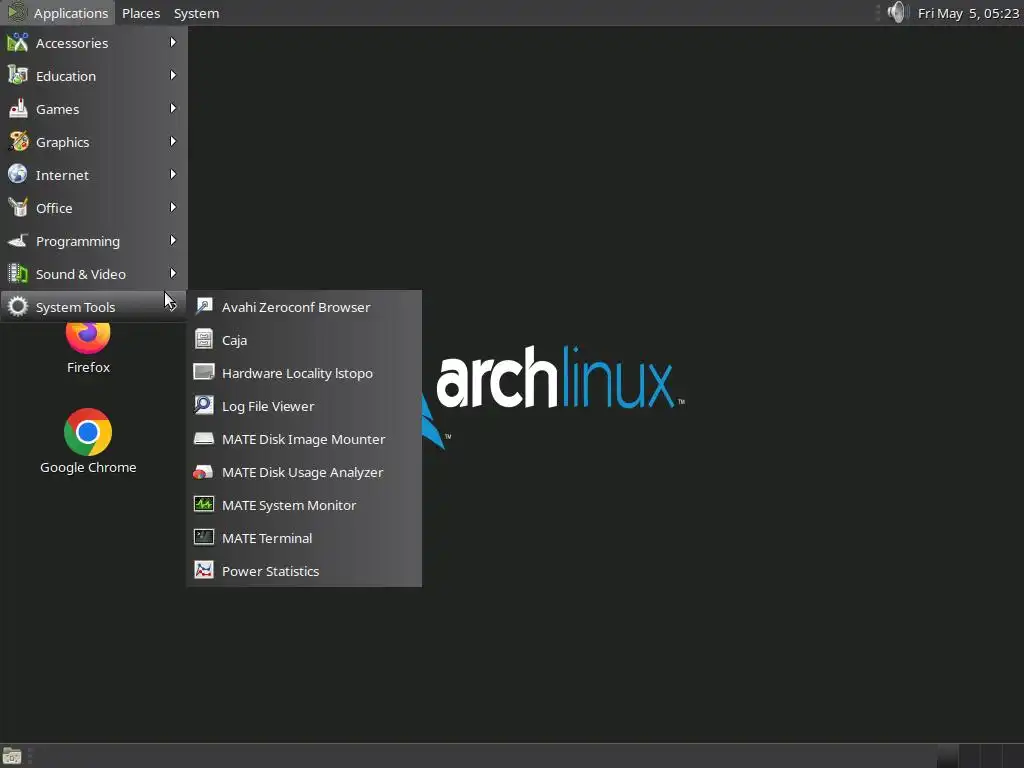Open MATE Disk Usage Analyzer
Screen dimensions: 1024x768
pyautogui.click(x=304, y=472)
